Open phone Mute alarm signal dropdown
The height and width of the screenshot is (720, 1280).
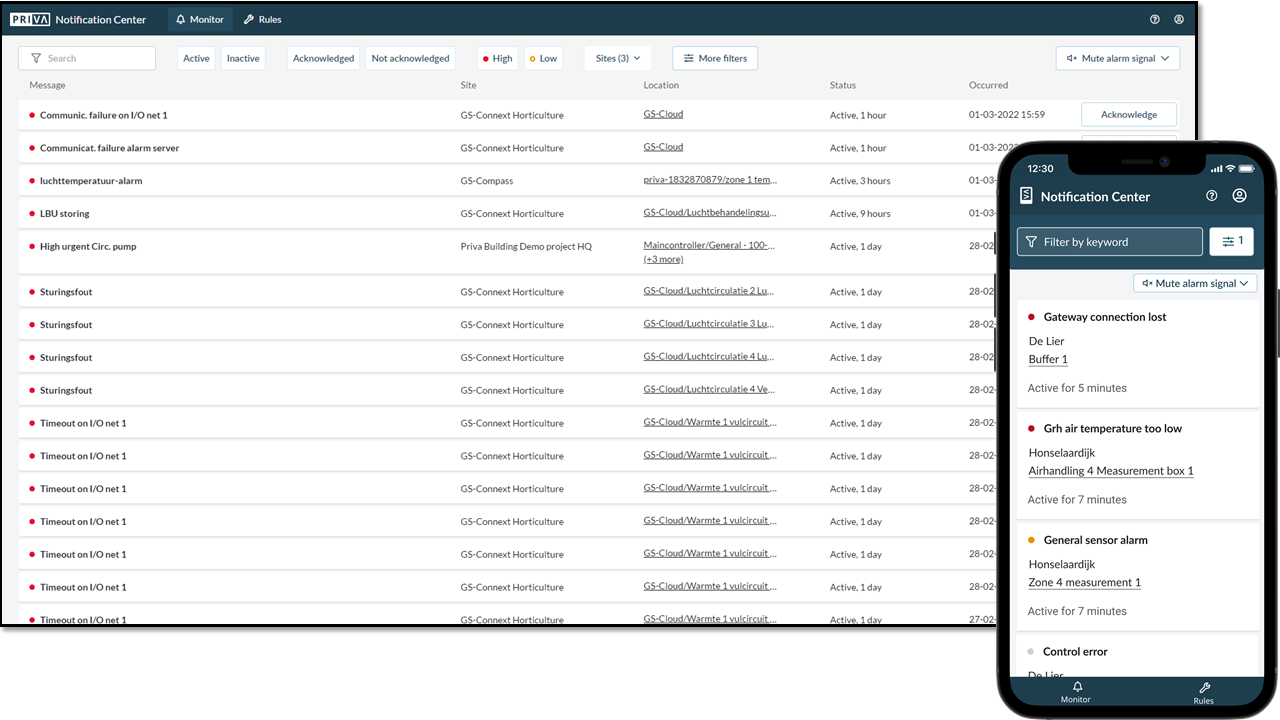pyautogui.click(x=1195, y=283)
